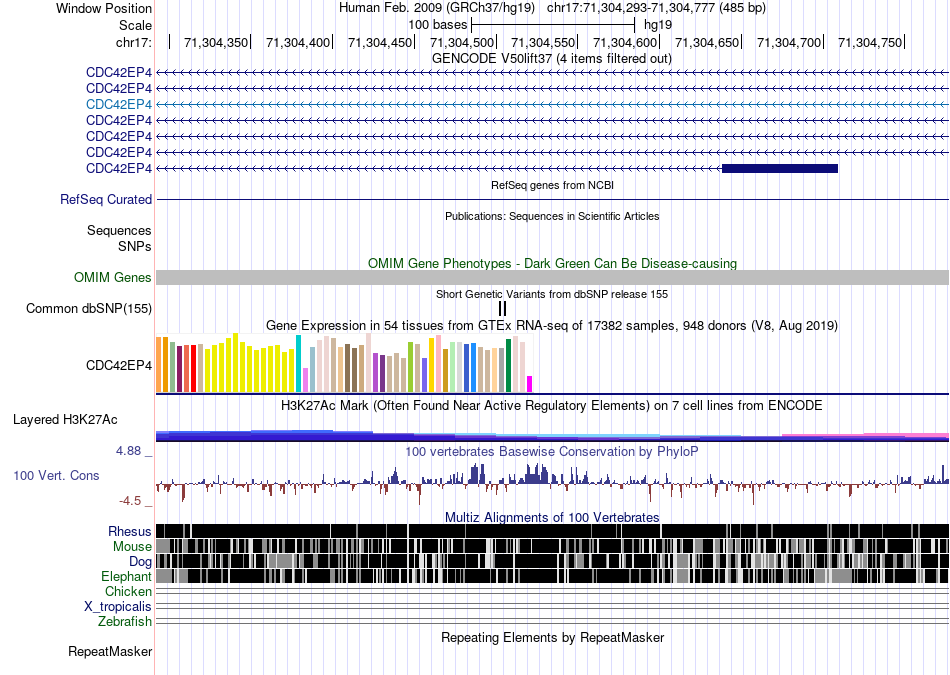The height and width of the screenshot is (675, 950).
Task: Click the gray OMIM Genes bar
Action: [552, 278]
